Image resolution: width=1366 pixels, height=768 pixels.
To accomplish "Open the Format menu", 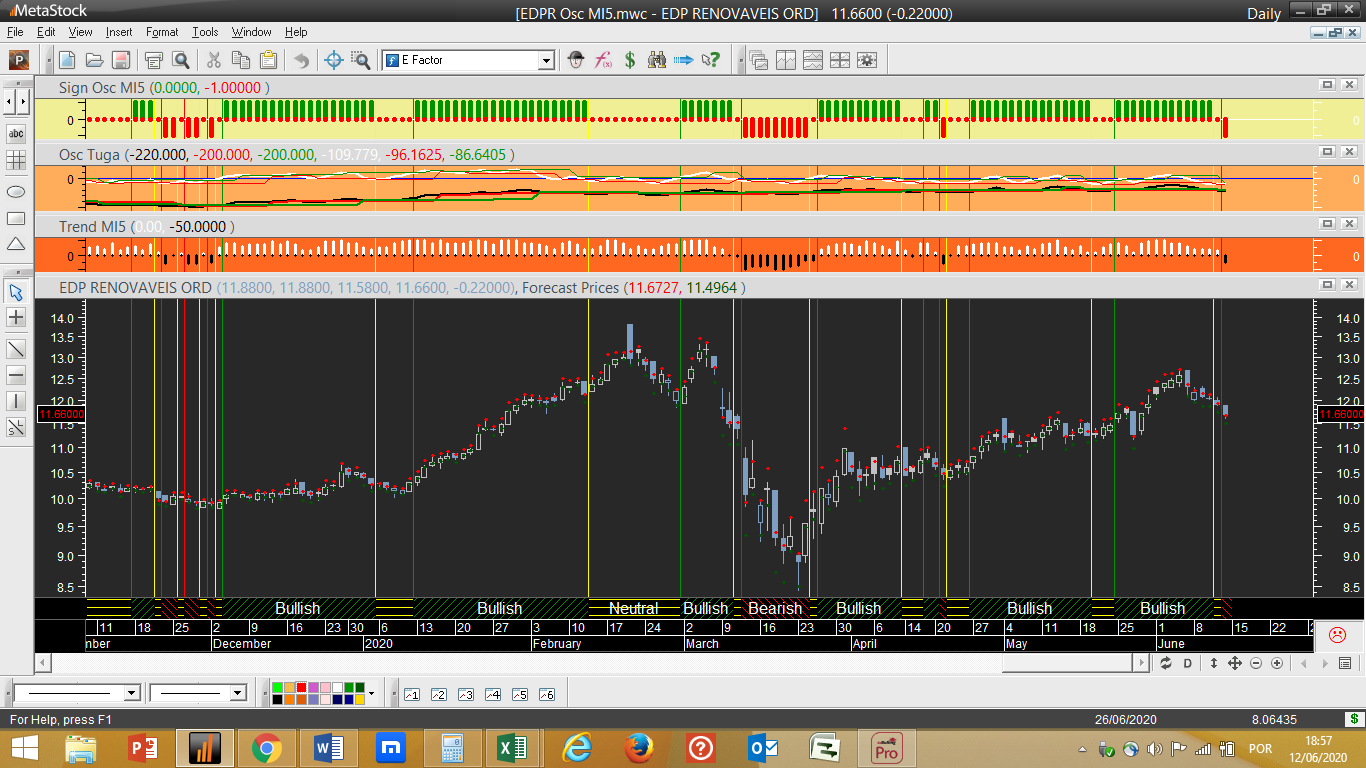I will pyautogui.click(x=162, y=32).
